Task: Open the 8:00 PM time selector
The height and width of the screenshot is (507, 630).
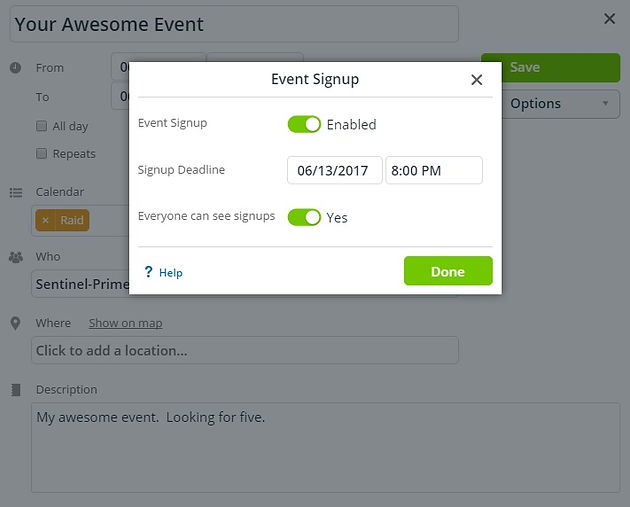Action: click(434, 170)
